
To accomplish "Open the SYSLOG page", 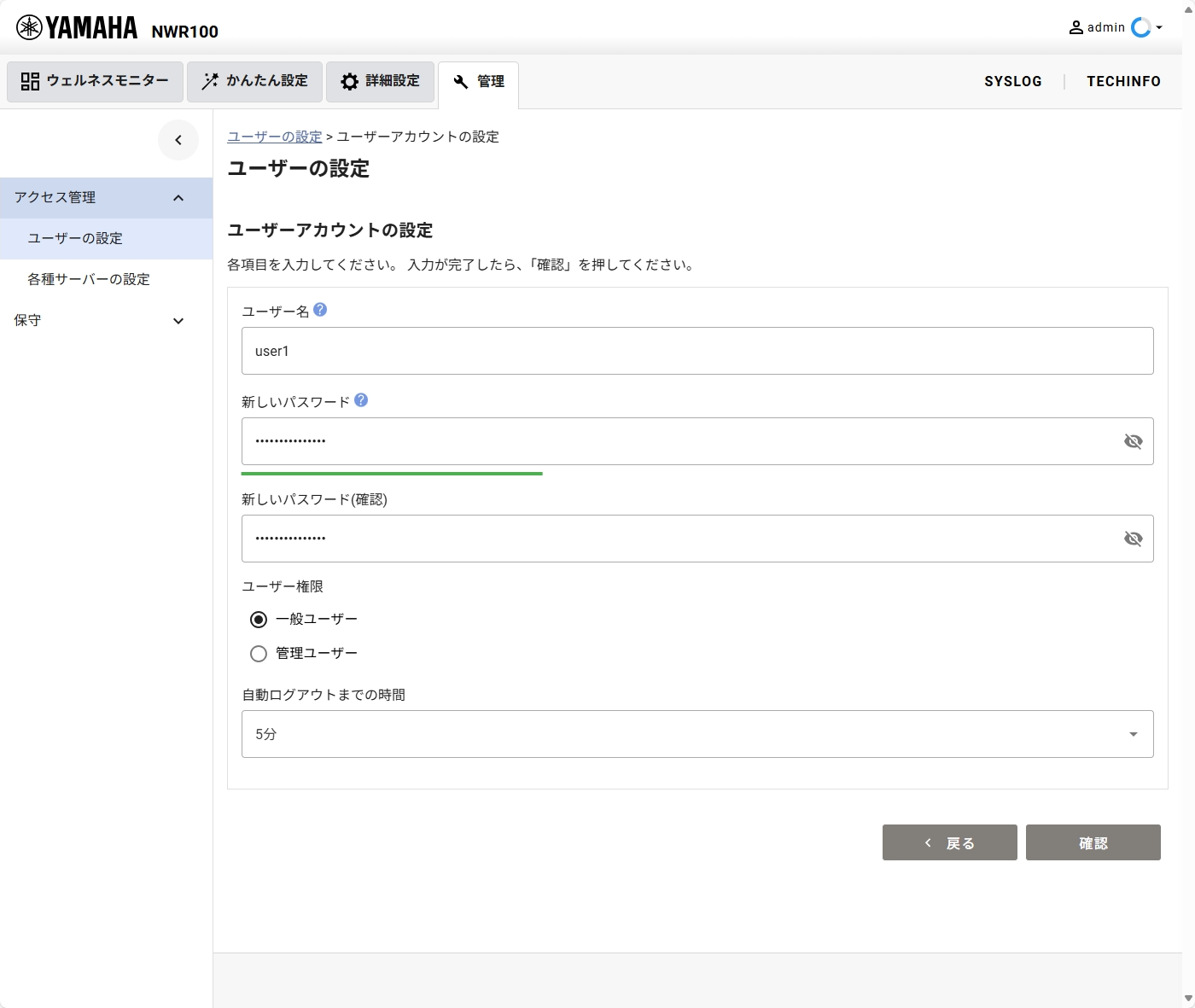I will tap(1013, 81).
